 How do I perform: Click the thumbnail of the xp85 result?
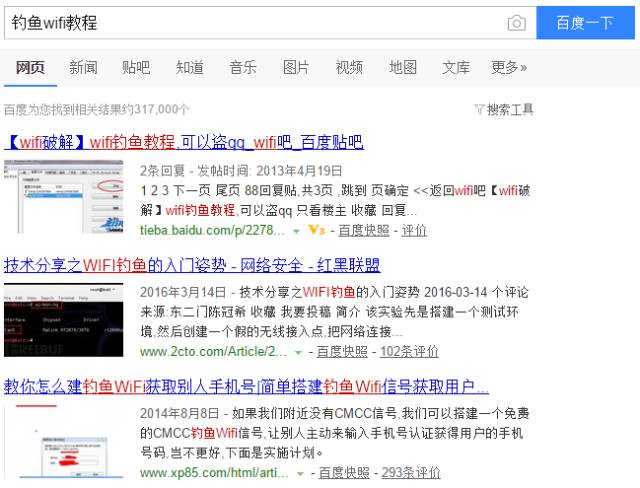tap(64, 441)
